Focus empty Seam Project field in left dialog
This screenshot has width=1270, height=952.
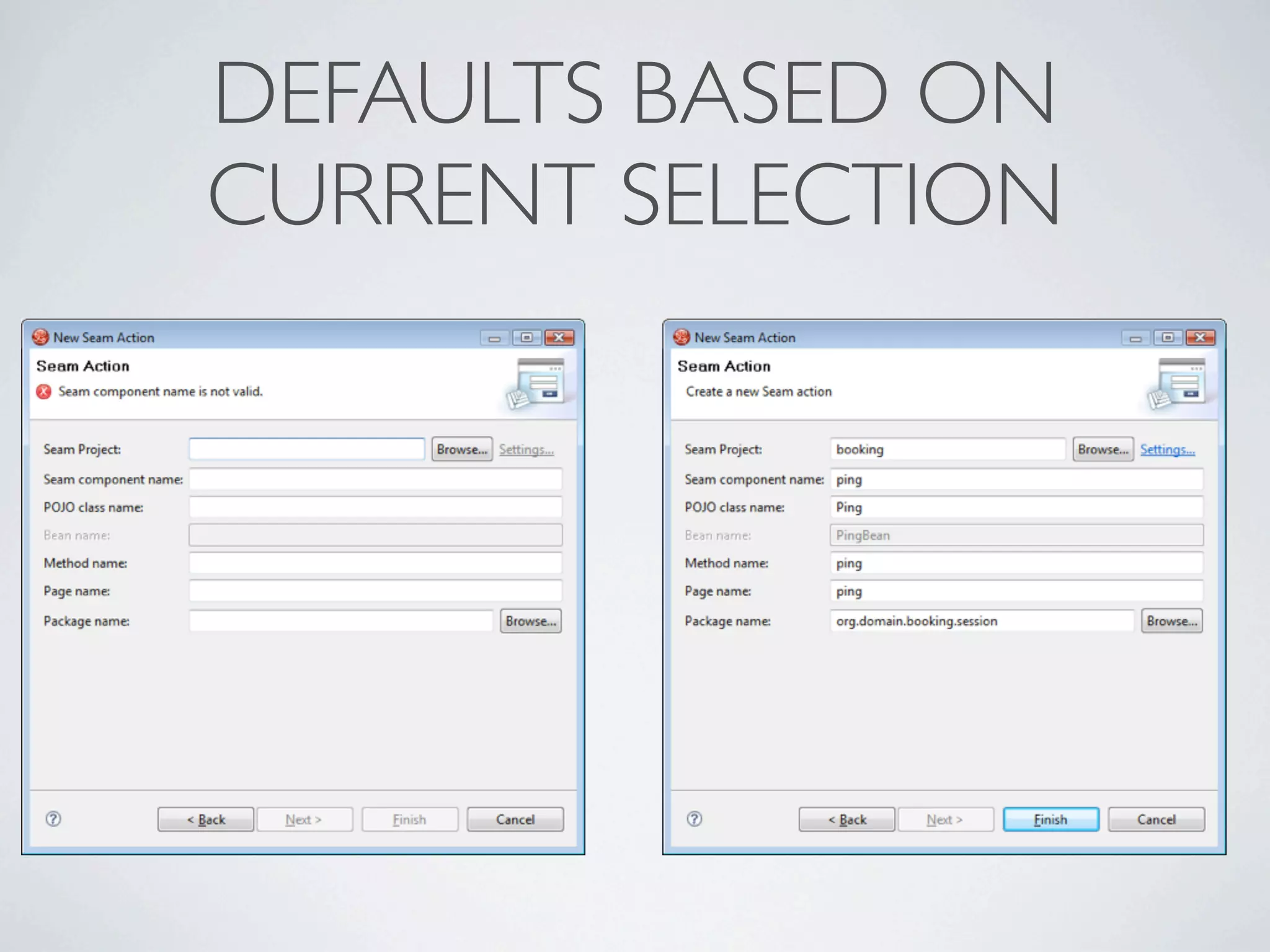306,449
